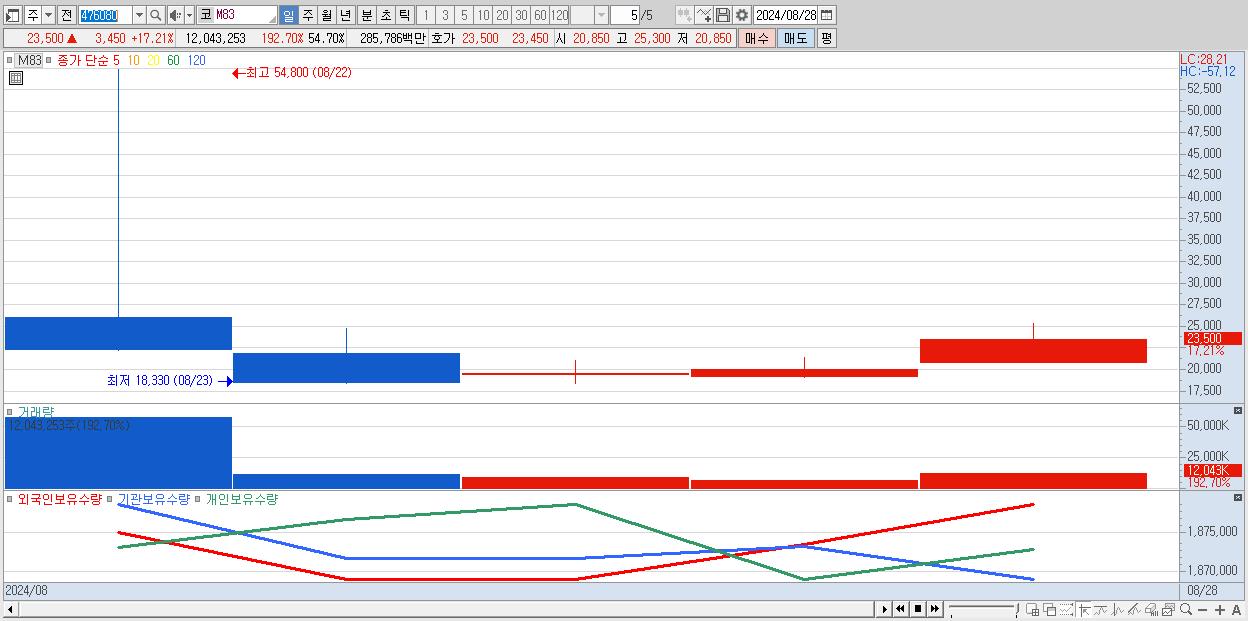The image size is (1248, 621).
Task: Select the 10 interval button
Action: pyautogui.click(x=483, y=15)
